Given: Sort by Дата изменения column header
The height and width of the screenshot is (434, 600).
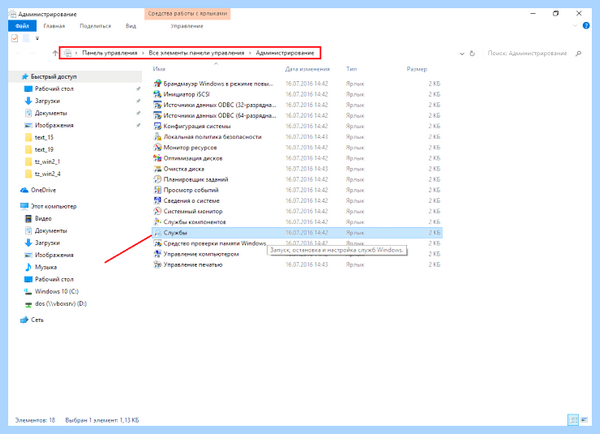Looking at the screenshot, I should point(307,69).
